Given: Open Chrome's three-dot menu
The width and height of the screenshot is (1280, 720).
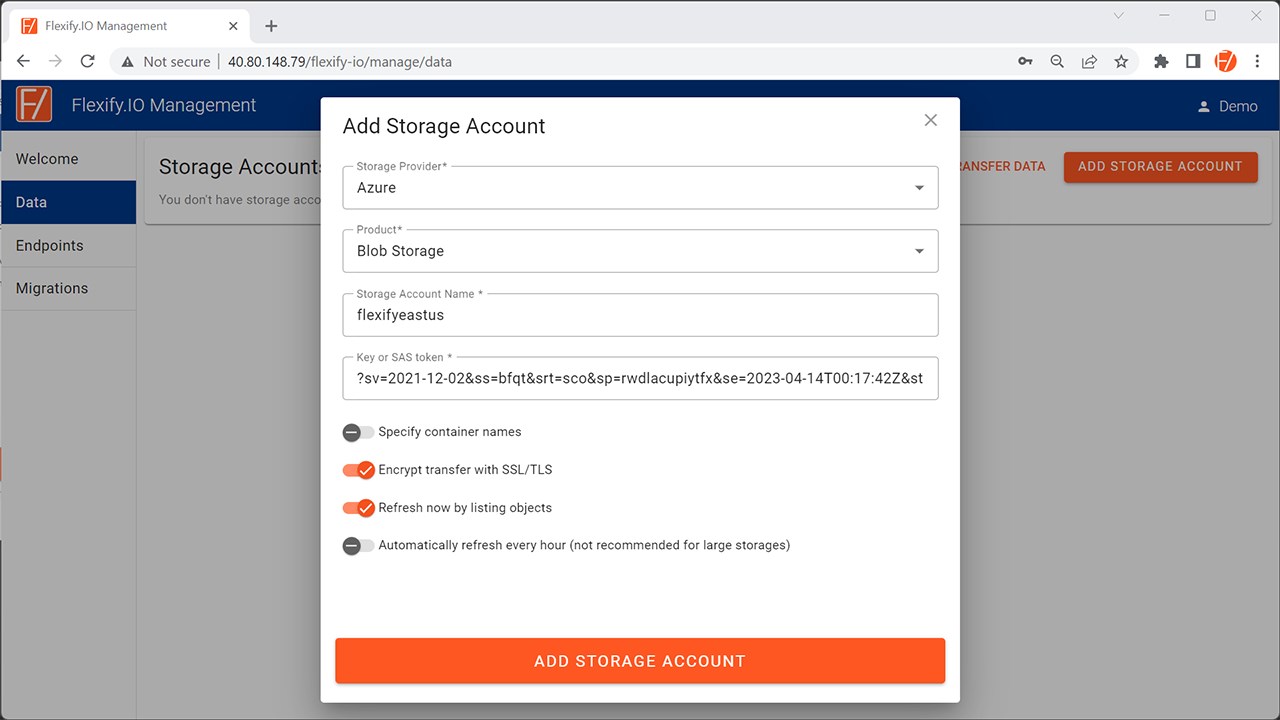Looking at the screenshot, I should coord(1257,61).
